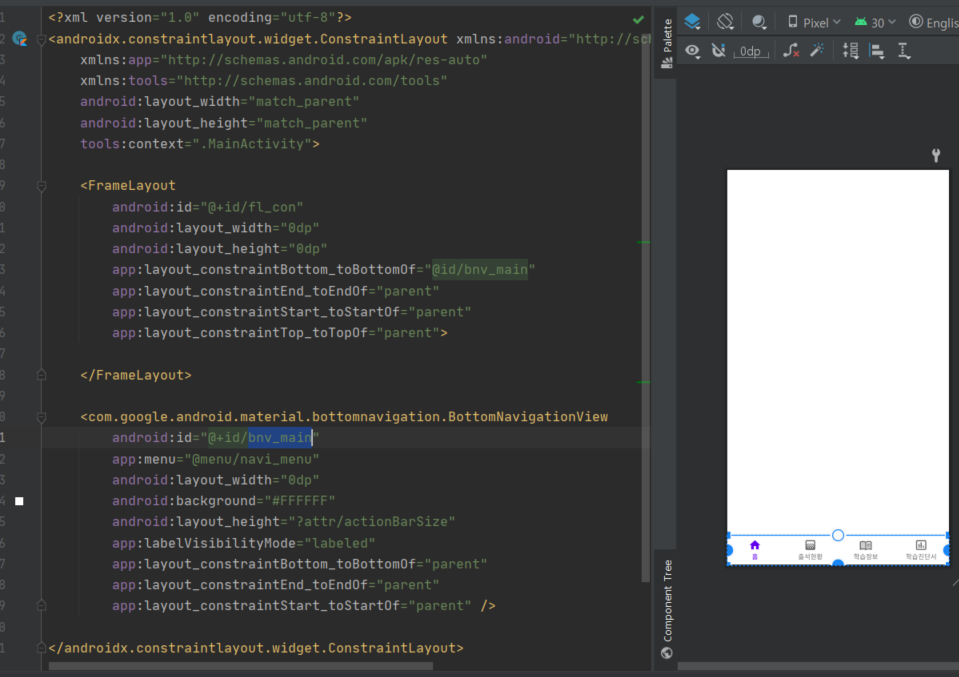Open the Component Tree side panel tab
The height and width of the screenshot is (677, 959).
pyautogui.click(x=667, y=609)
